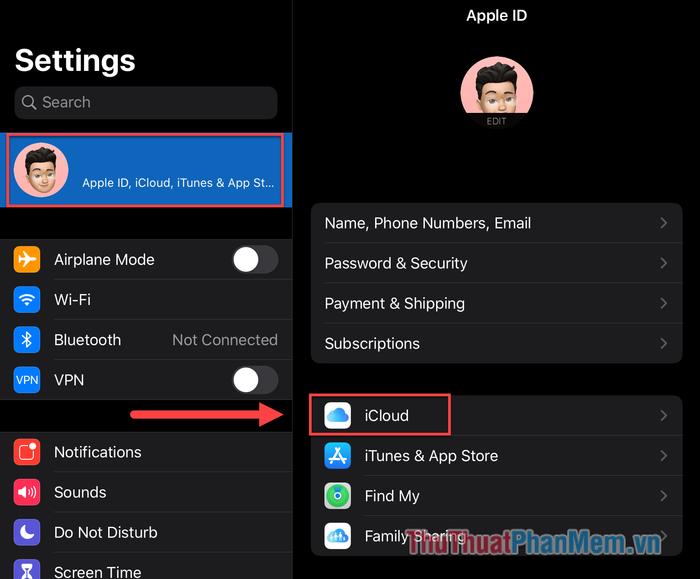Open the Wi-Fi icon in sidebar
The width and height of the screenshot is (700, 579).
pos(27,299)
